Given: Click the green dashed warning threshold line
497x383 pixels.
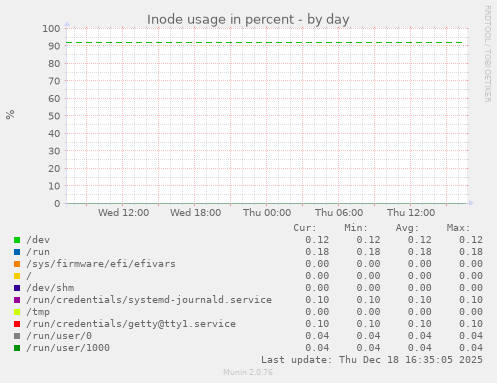Looking at the screenshot, I should pos(264,43).
